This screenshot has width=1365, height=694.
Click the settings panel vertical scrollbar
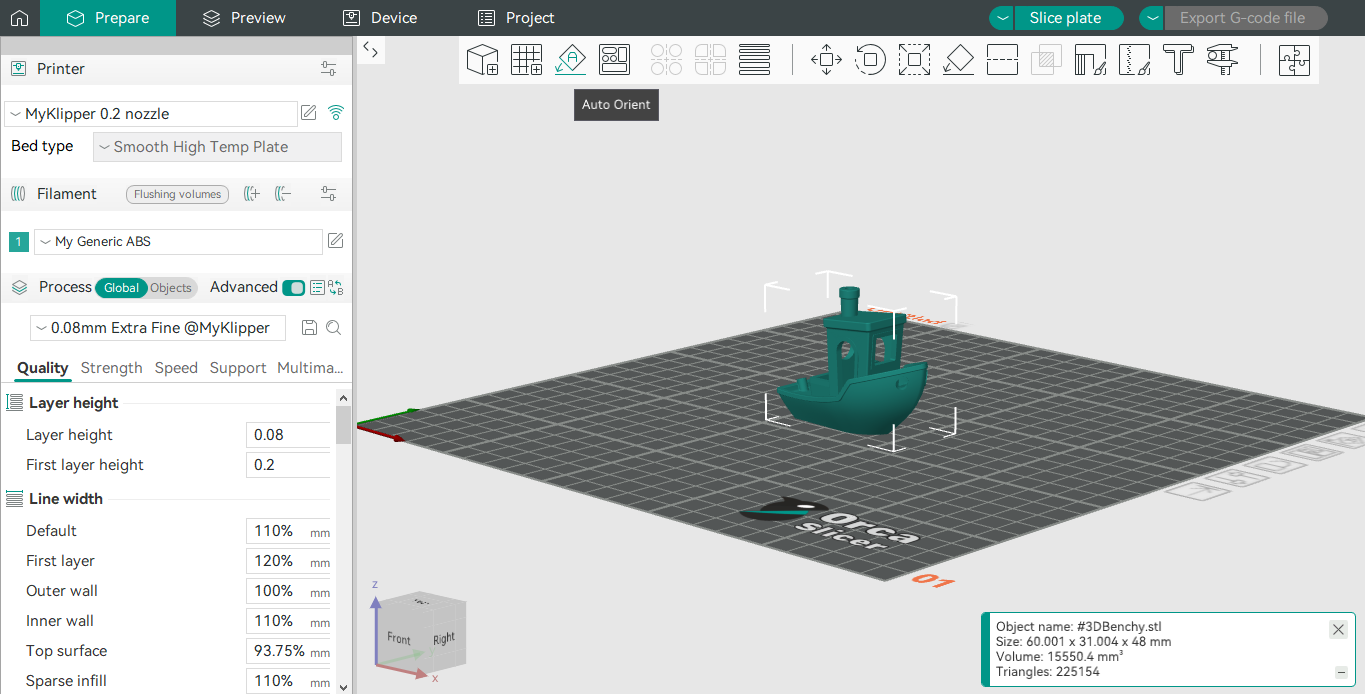point(344,425)
